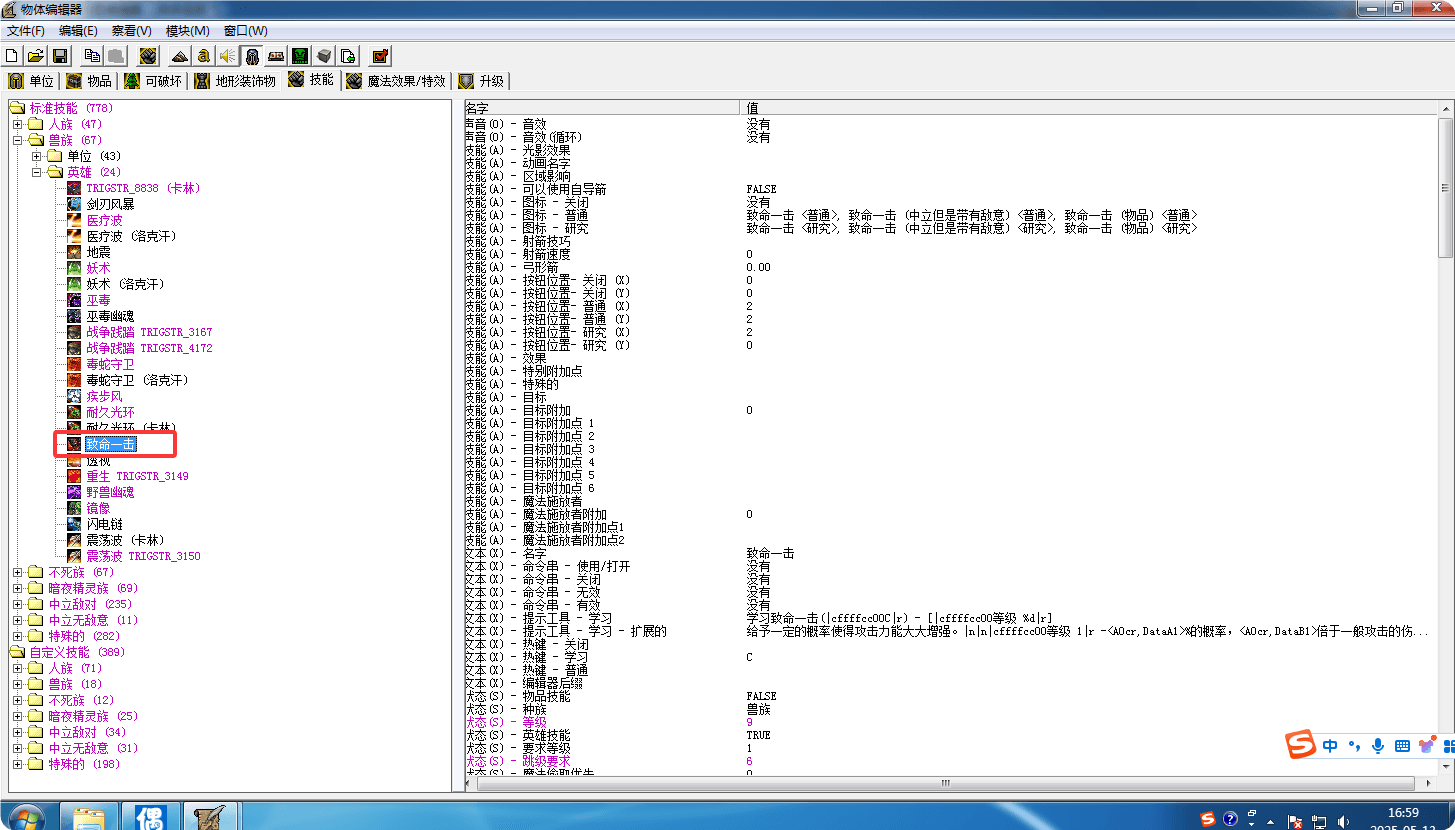Open the 文件(F) menu

(23, 31)
